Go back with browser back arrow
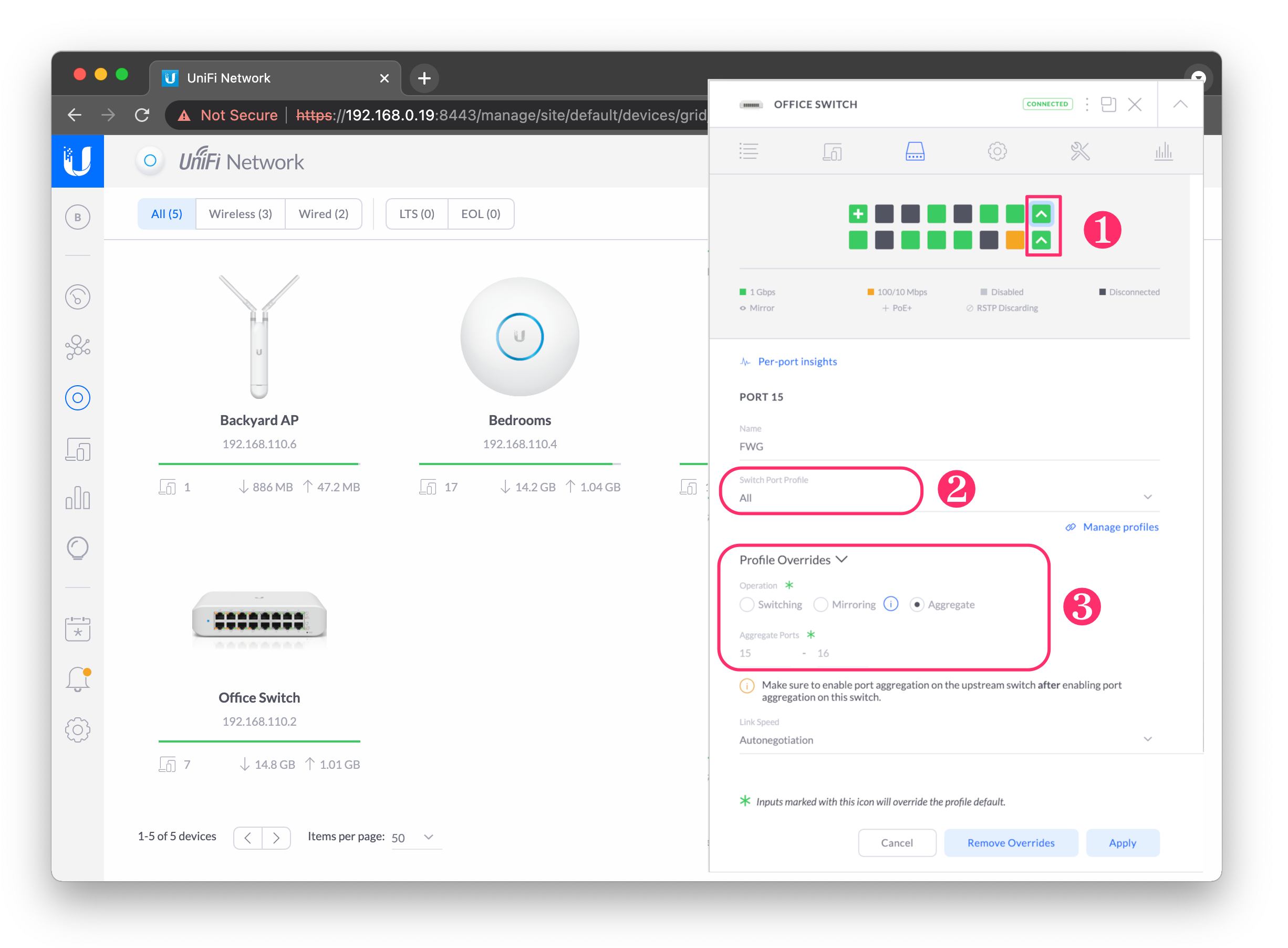Image resolution: width=1288 pixels, height=948 pixels. point(75,115)
